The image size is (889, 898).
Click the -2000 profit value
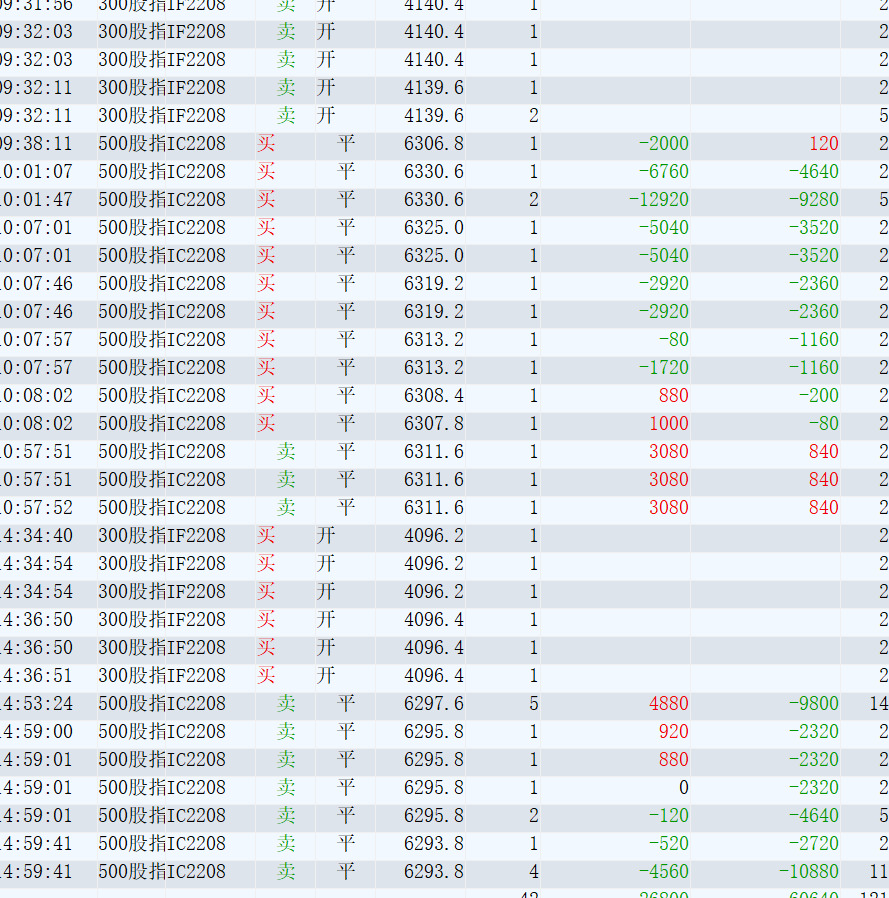[x=663, y=144]
